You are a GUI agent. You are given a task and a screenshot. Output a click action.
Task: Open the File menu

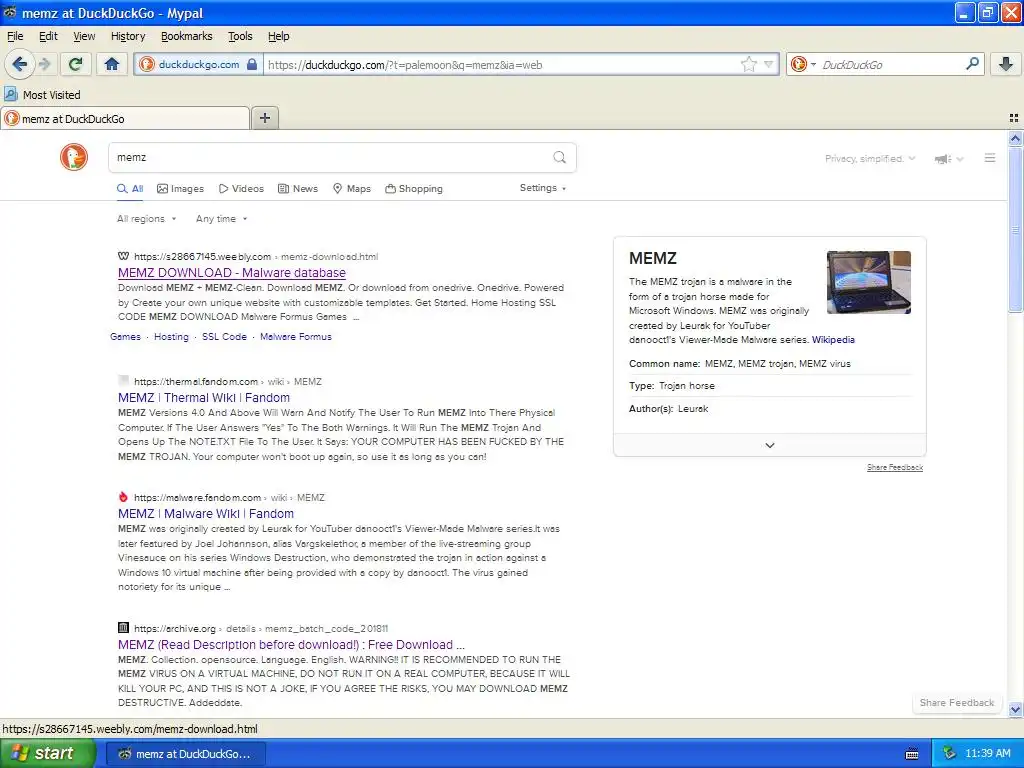[15, 36]
